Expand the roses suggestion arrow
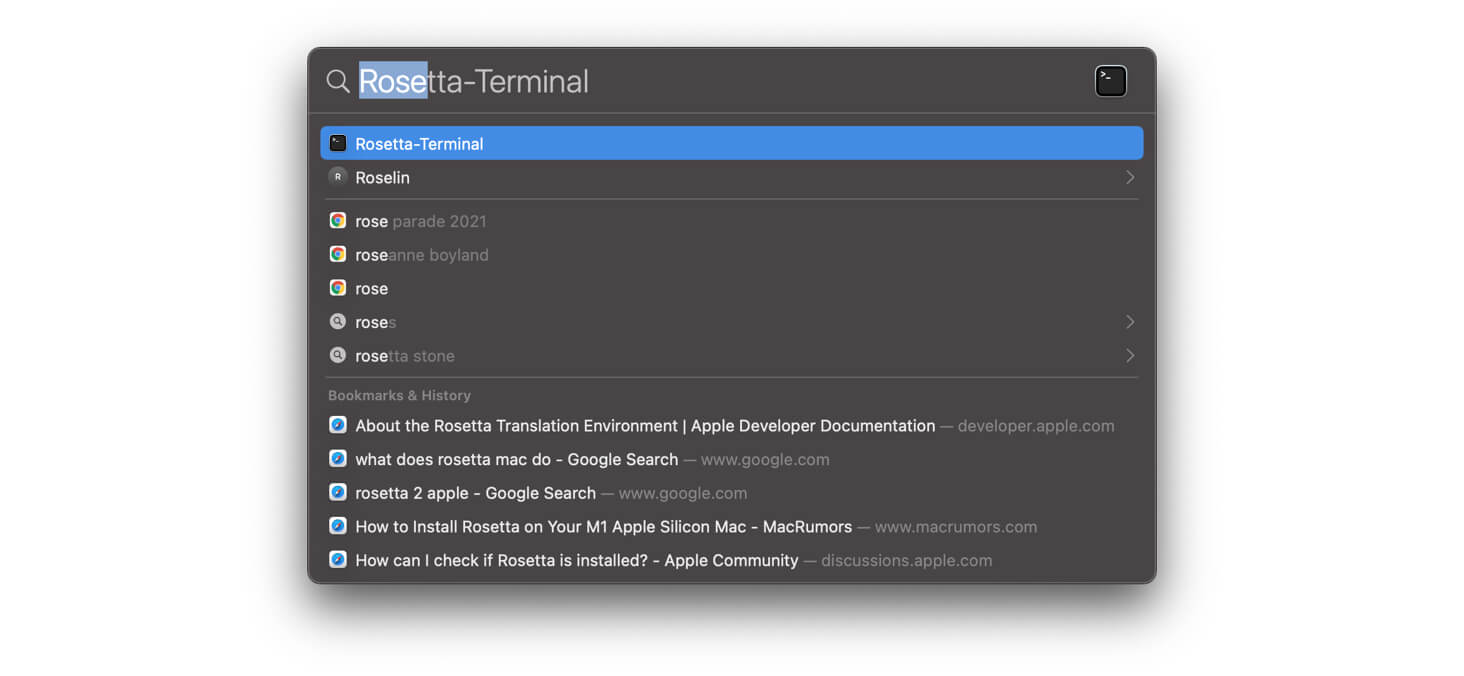The width and height of the screenshot is (1464, 676). [1129, 321]
